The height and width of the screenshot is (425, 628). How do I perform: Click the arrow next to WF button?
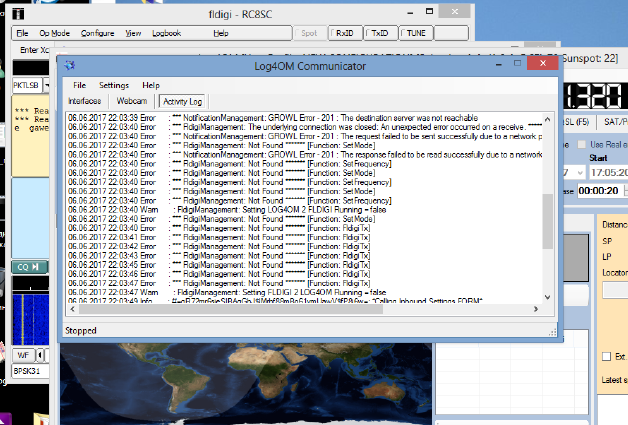coord(40,355)
